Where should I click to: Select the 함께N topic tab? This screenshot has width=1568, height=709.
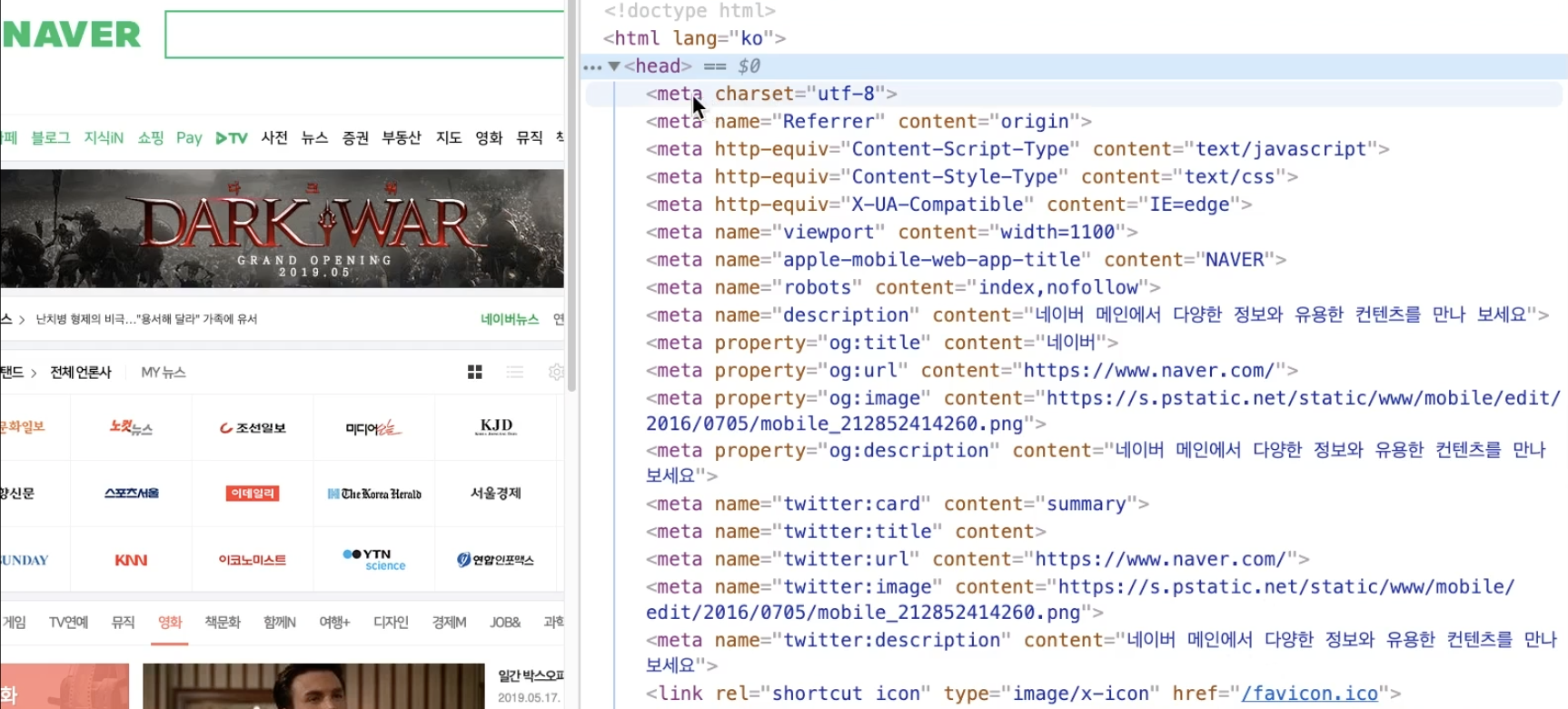[x=280, y=623]
